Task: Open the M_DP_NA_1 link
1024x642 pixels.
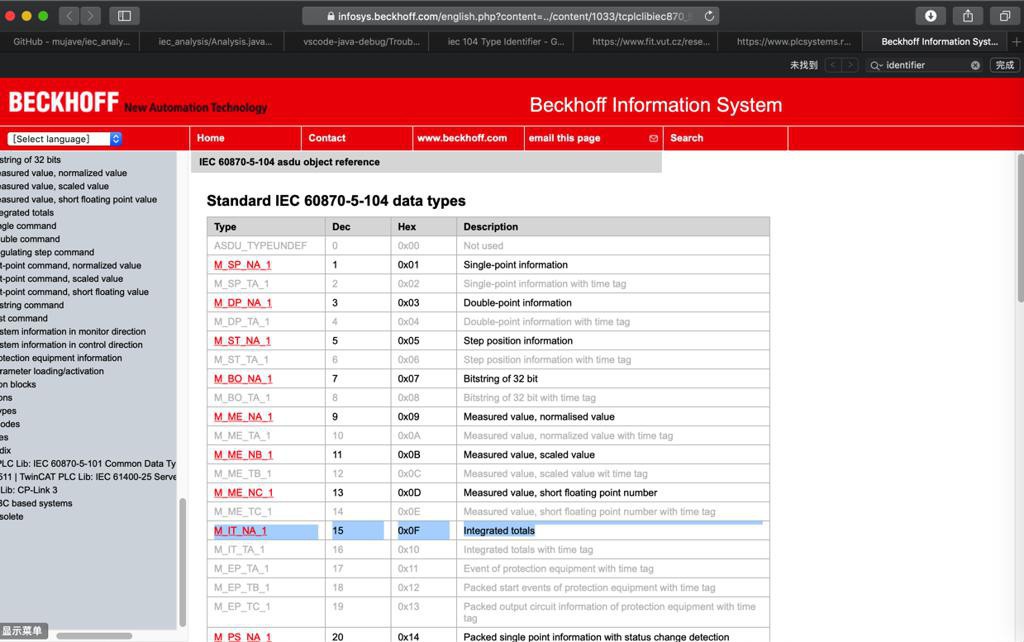Action: [x=243, y=302]
